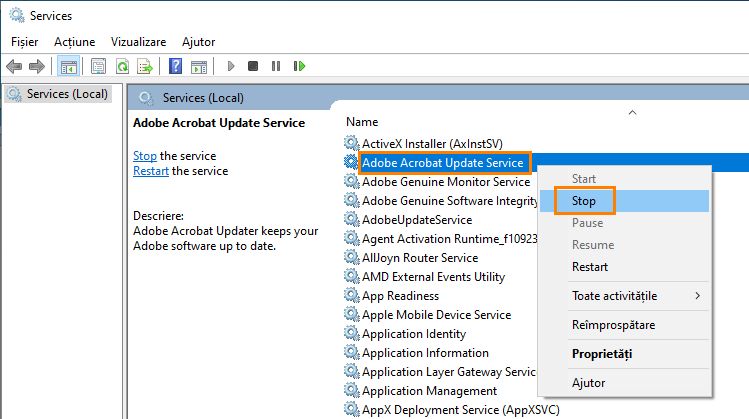Choose Reîmprospătare in the context menu
Screen dimensions: 749x419
coord(624,325)
